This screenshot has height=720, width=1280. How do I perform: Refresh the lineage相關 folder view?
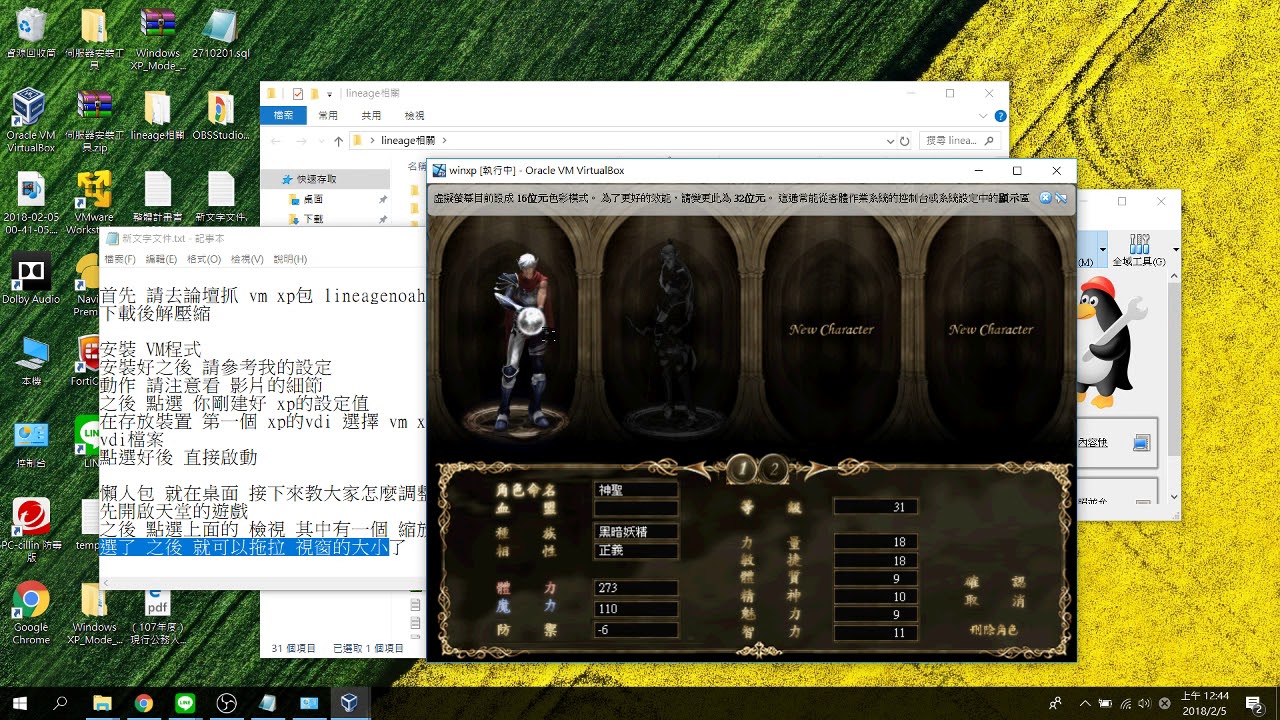click(904, 141)
